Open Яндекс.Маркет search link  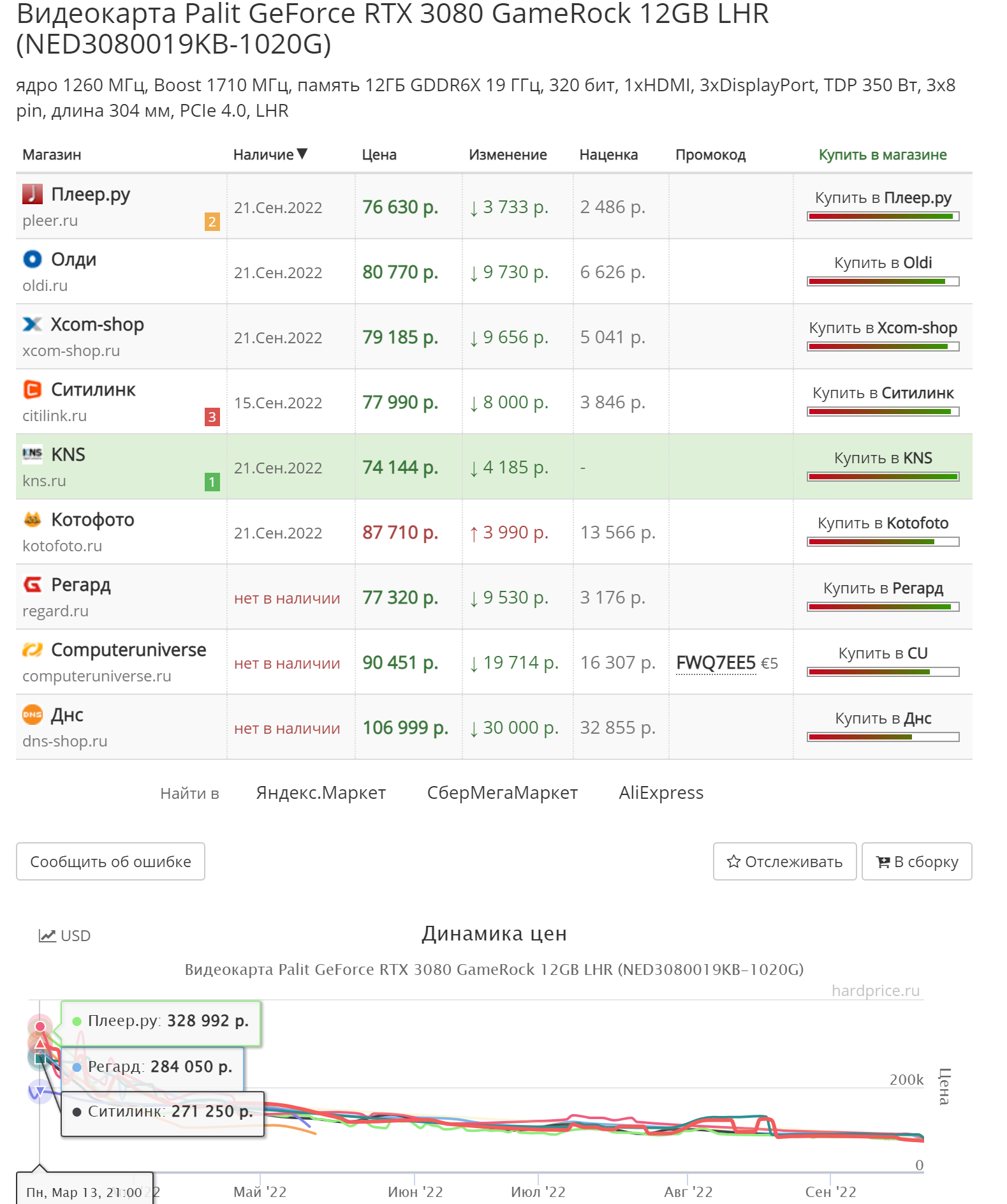321,793
